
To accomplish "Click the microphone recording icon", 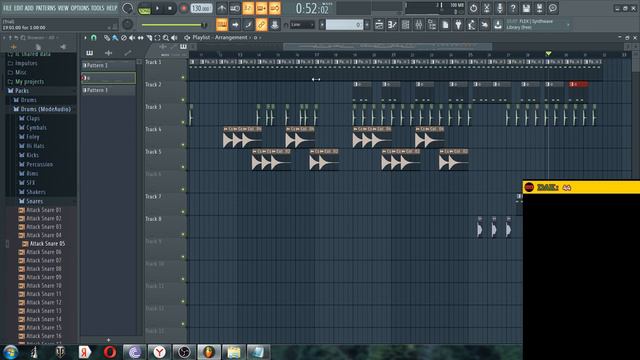I will (x=500, y=8).
